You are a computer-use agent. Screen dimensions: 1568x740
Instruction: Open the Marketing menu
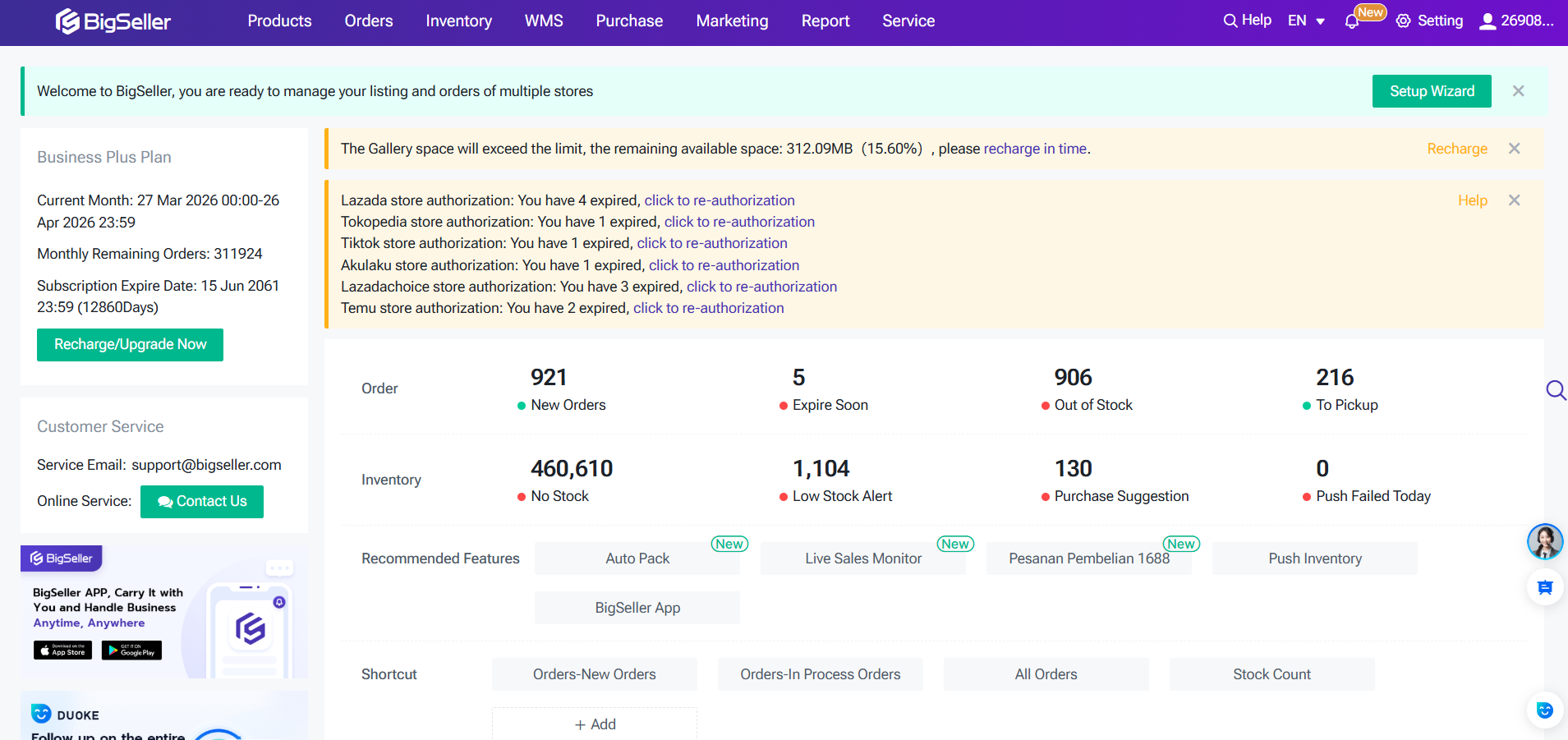click(732, 21)
